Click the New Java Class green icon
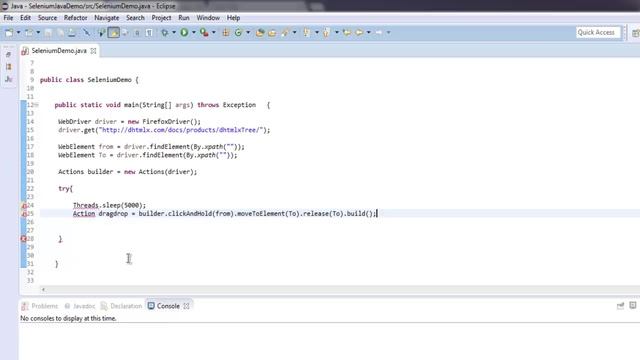 [x=238, y=33]
